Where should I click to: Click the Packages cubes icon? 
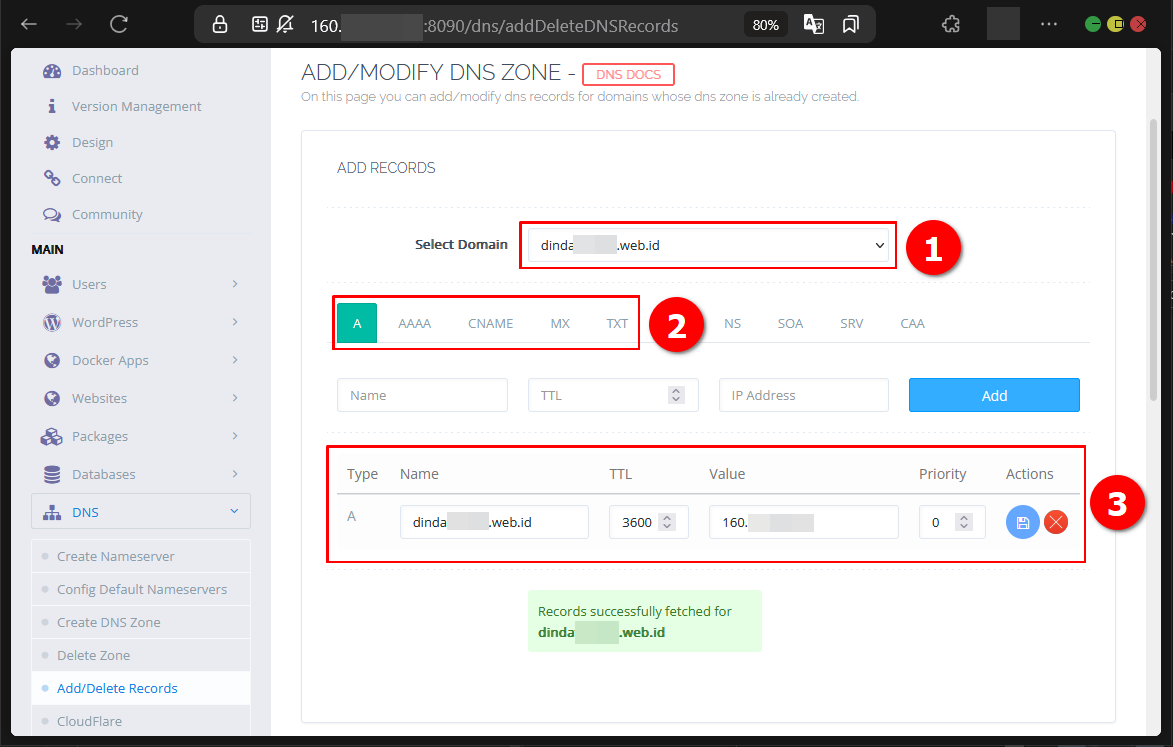(x=52, y=437)
